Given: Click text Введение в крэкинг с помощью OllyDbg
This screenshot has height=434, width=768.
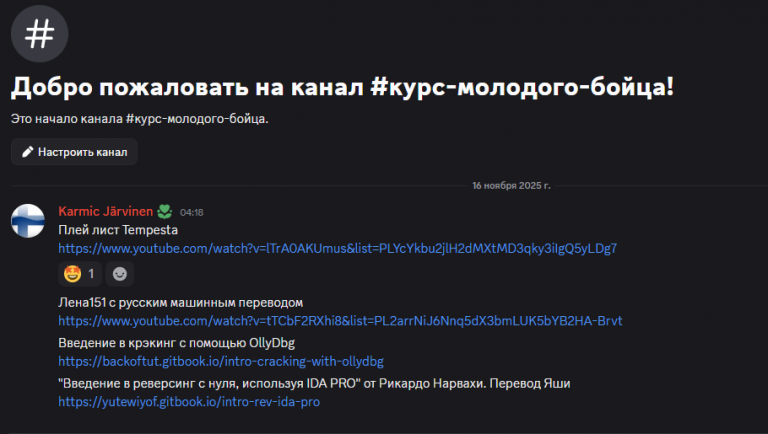Looking at the screenshot, I should pos(177,342).
